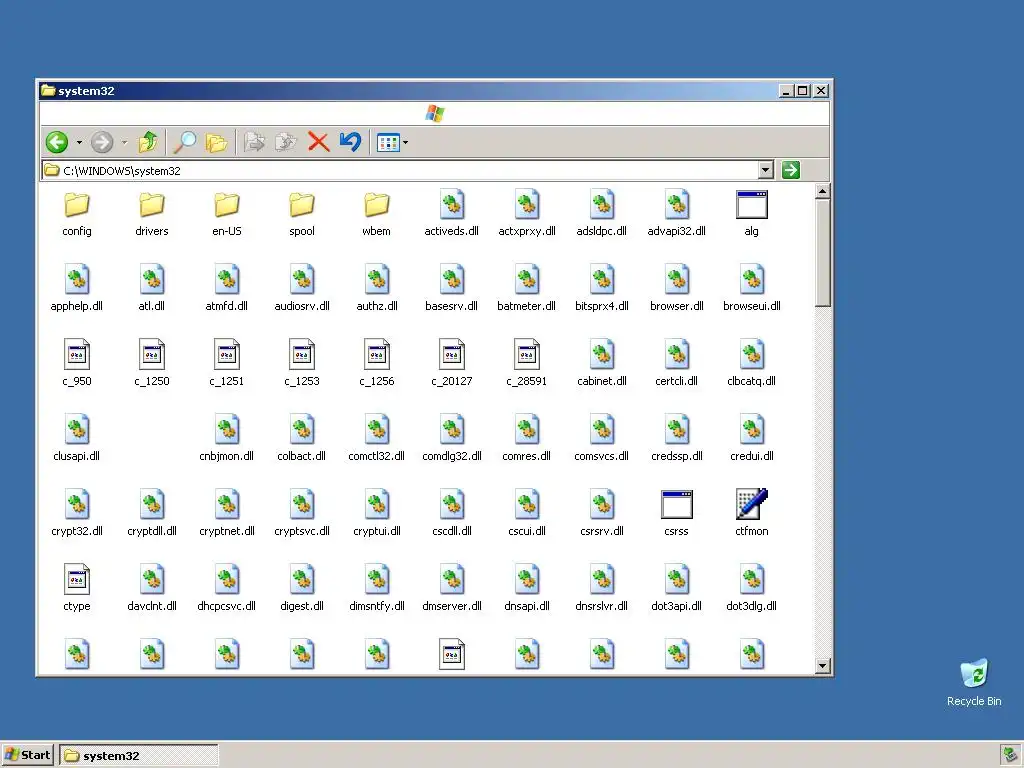Expand the address bar dropdown
Viewport: 1024px width, 768px height.
pos(766,170)
